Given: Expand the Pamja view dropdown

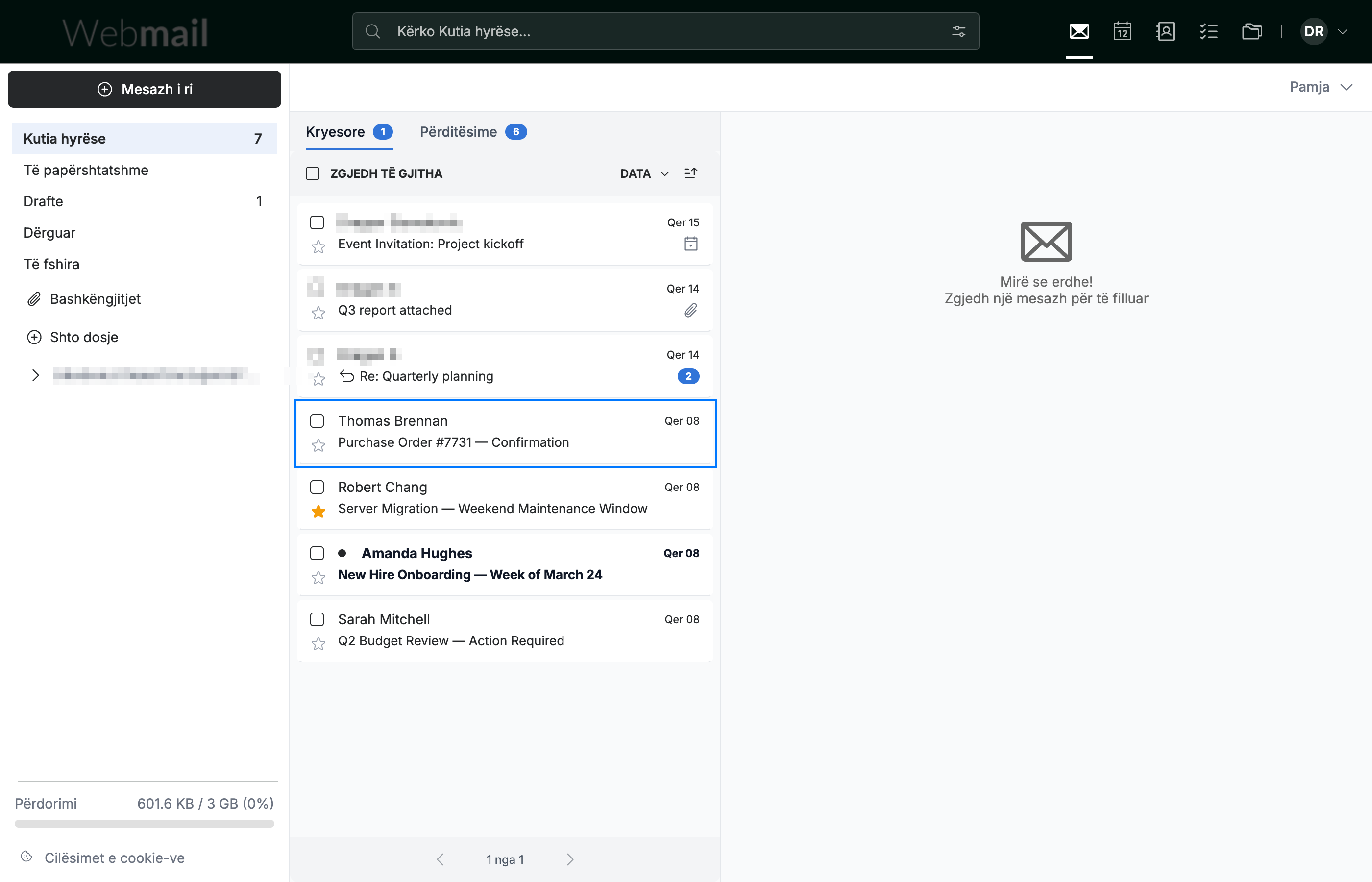Looking at the screenshot, I should 1321,86.
